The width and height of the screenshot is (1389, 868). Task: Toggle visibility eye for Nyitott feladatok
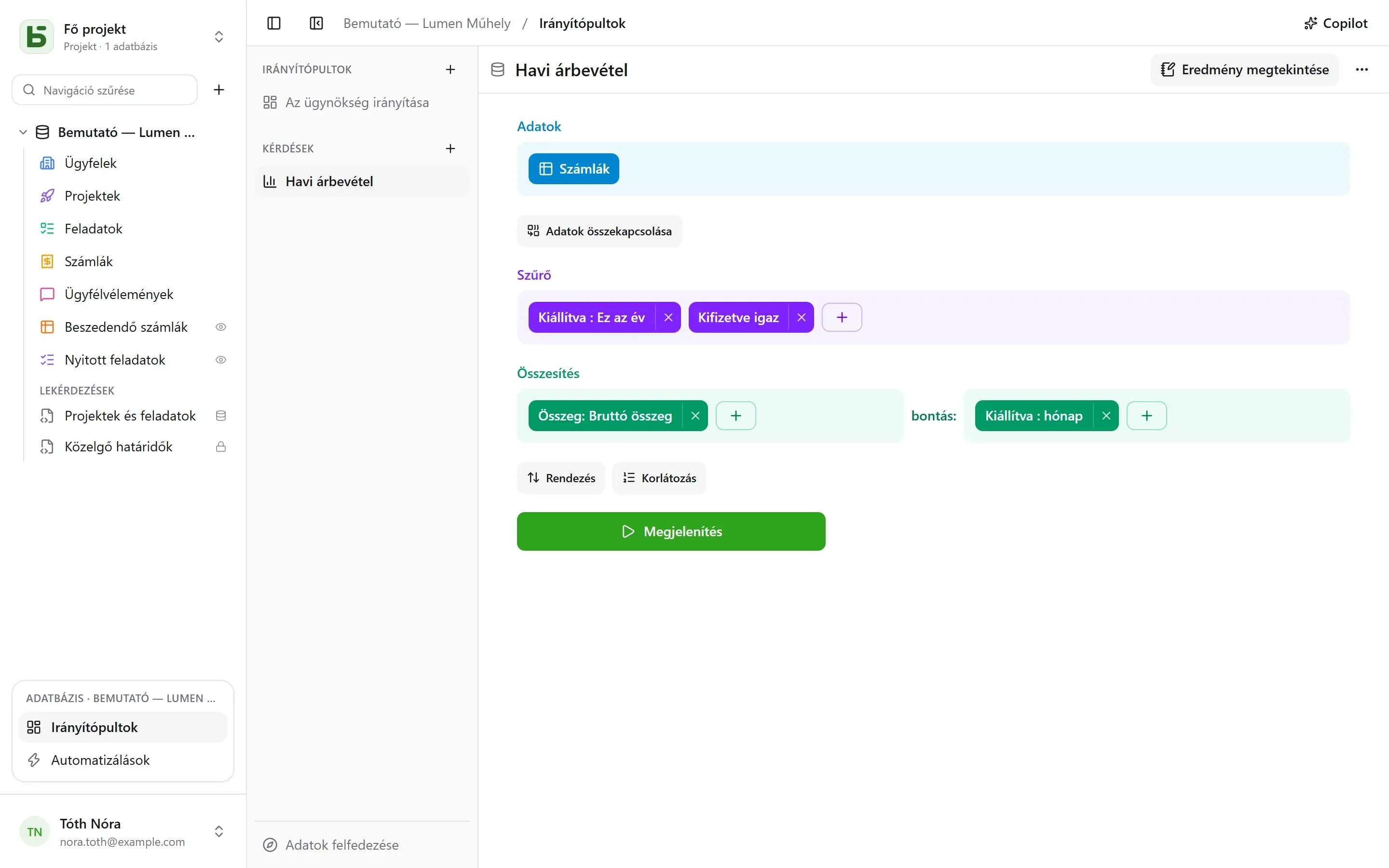point(220,360)
